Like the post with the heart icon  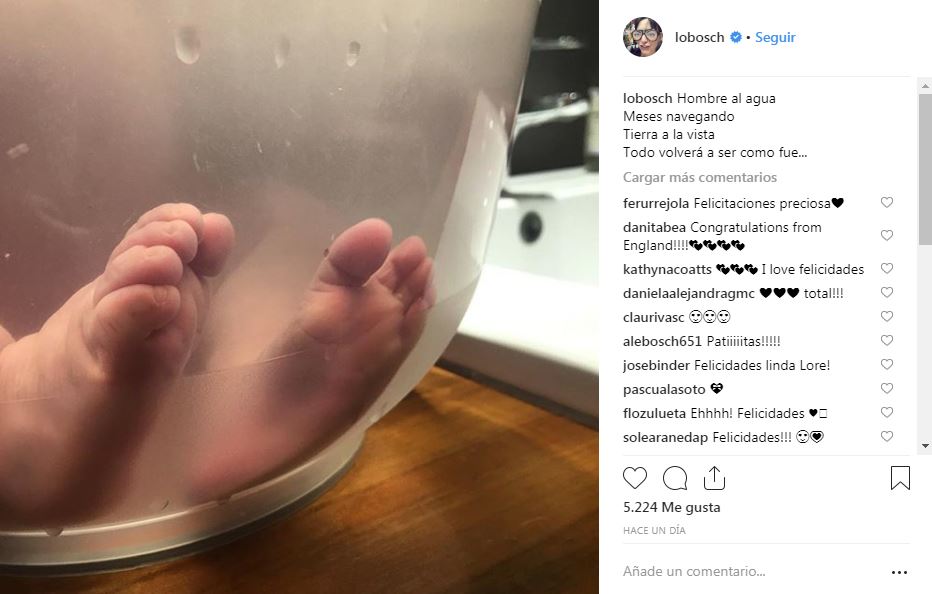[635, 478]
